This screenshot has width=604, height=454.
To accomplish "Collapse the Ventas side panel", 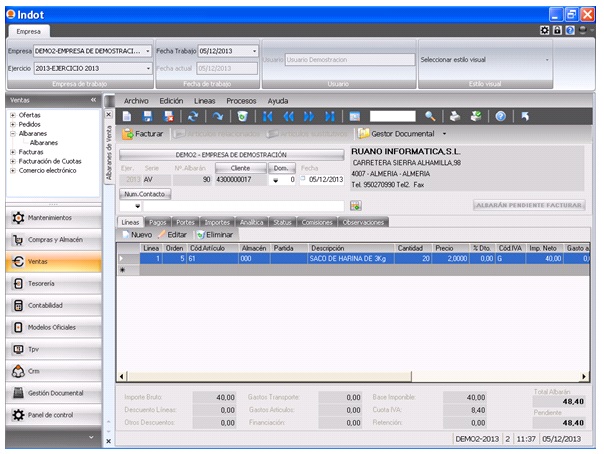I will click(93, 100).
